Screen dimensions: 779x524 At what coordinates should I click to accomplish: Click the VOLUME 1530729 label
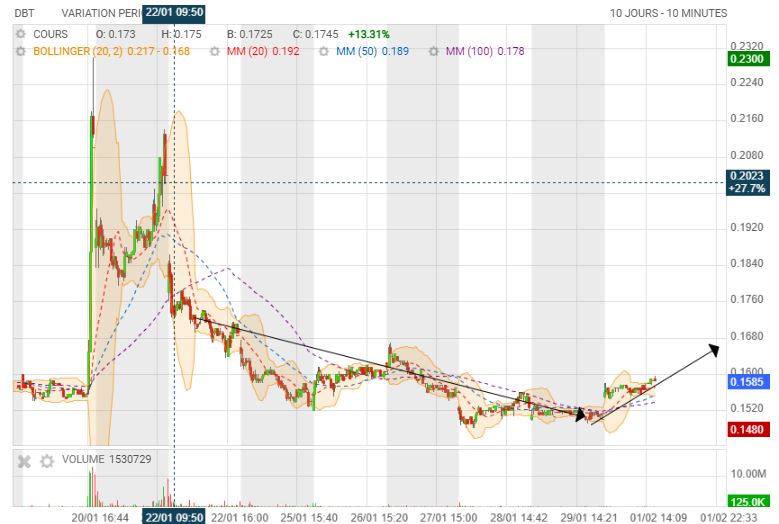pyautogui.click(x=106, y=459)
